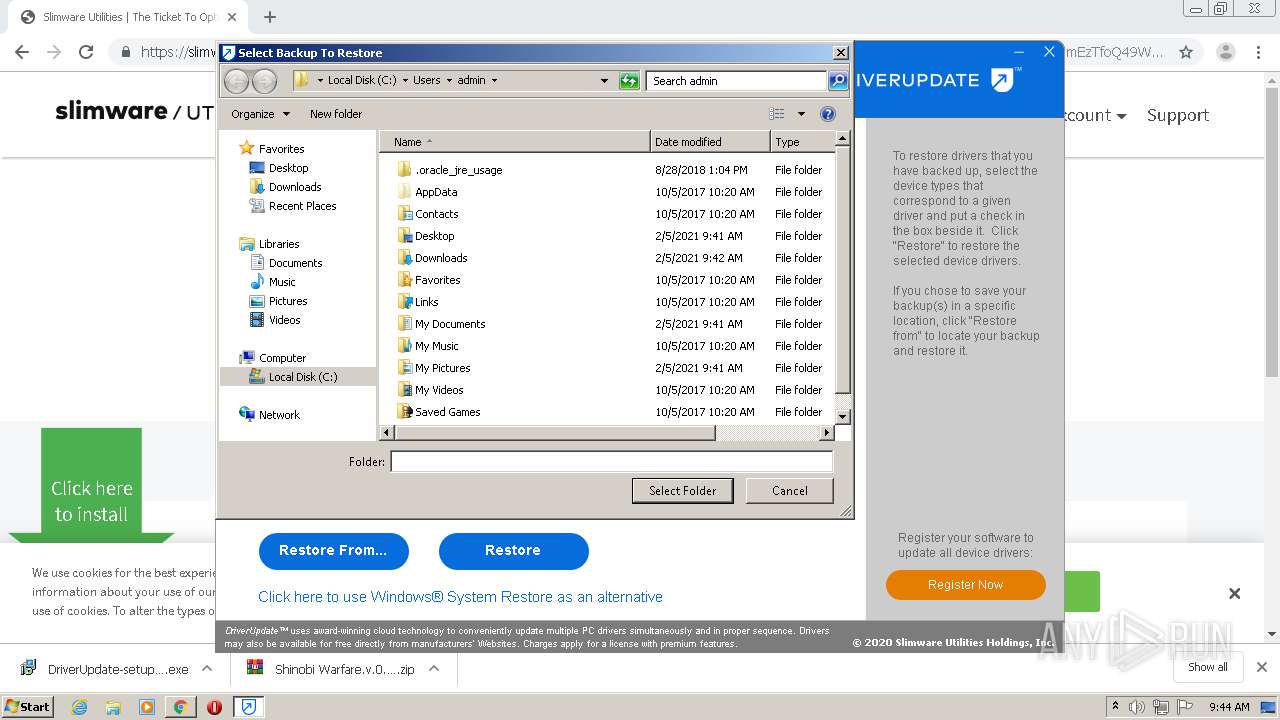Viewport: 1280px width, 720px height.
Task: Open a new Chrome tab with plus icon
Action: [x=270, y=17]
